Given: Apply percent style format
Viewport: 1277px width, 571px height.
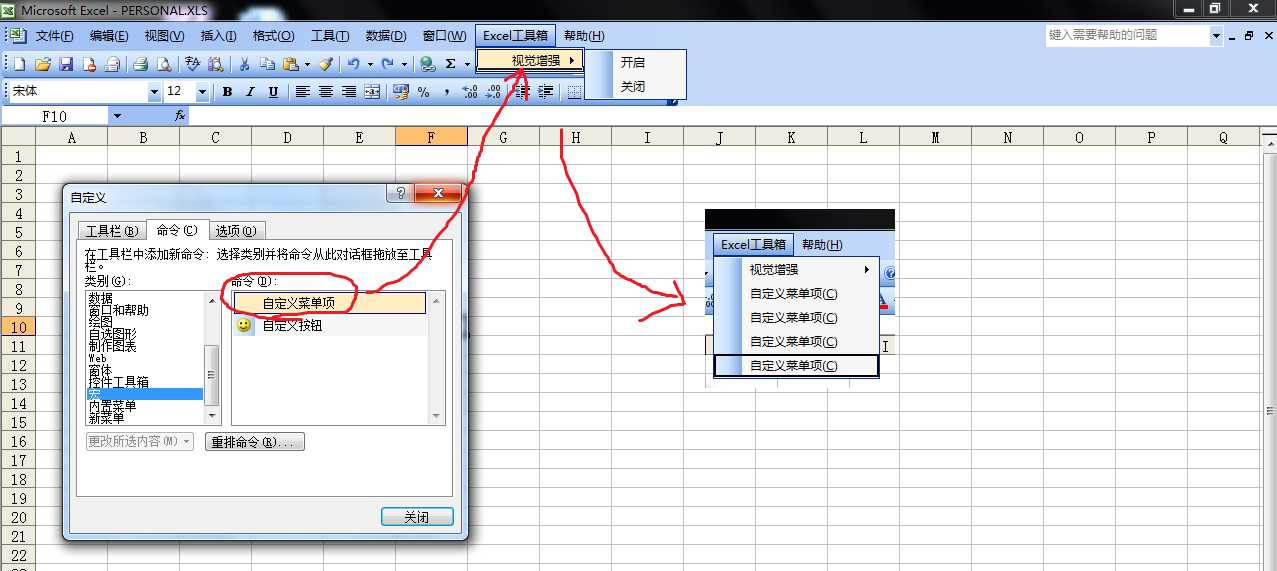Looking at the screenshot, I should point(424,92).
